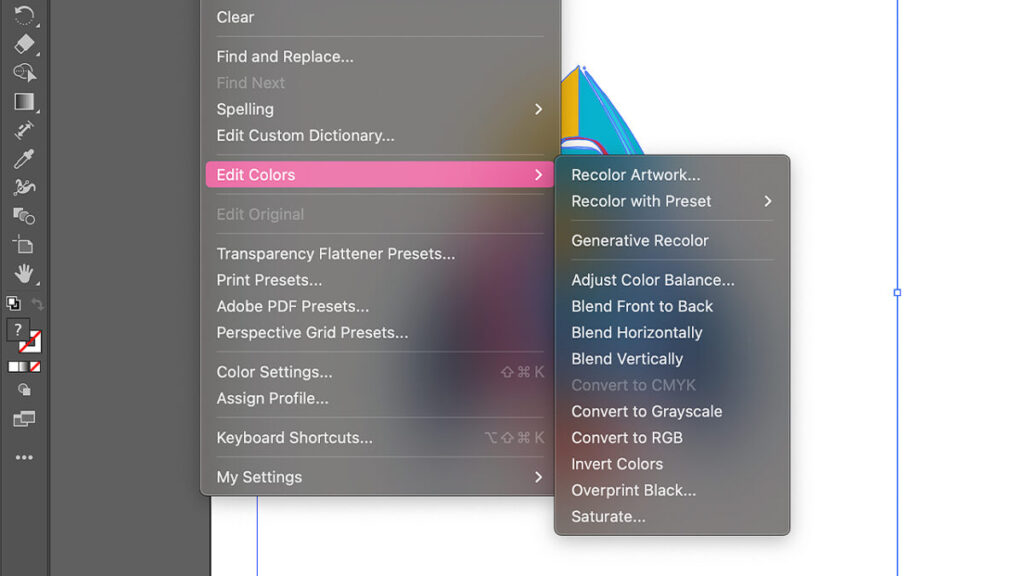1024x576 pixels.
Task: Select the Shape Builder tool
Action: click(x=24, y=216)
